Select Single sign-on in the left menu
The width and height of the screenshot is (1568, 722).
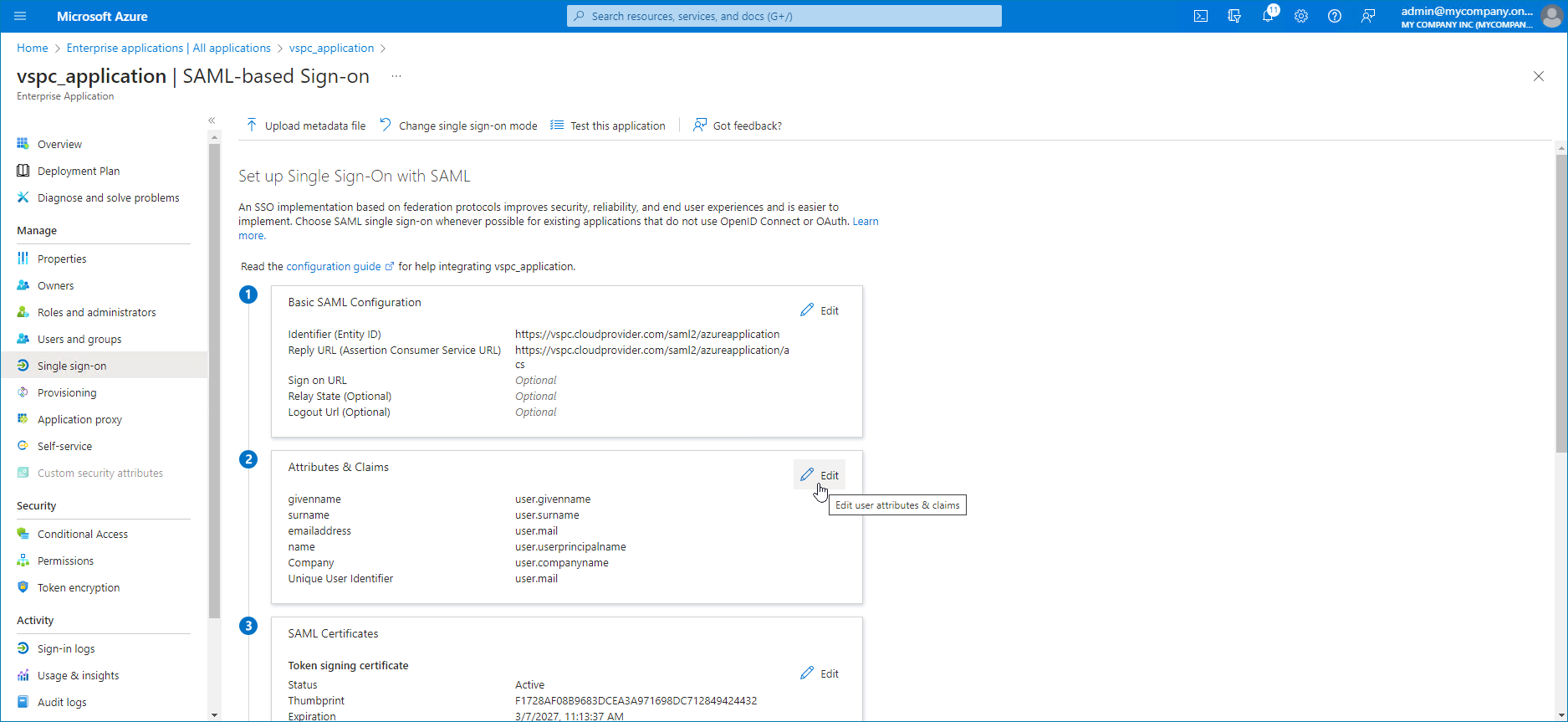[x=104, y=366]
